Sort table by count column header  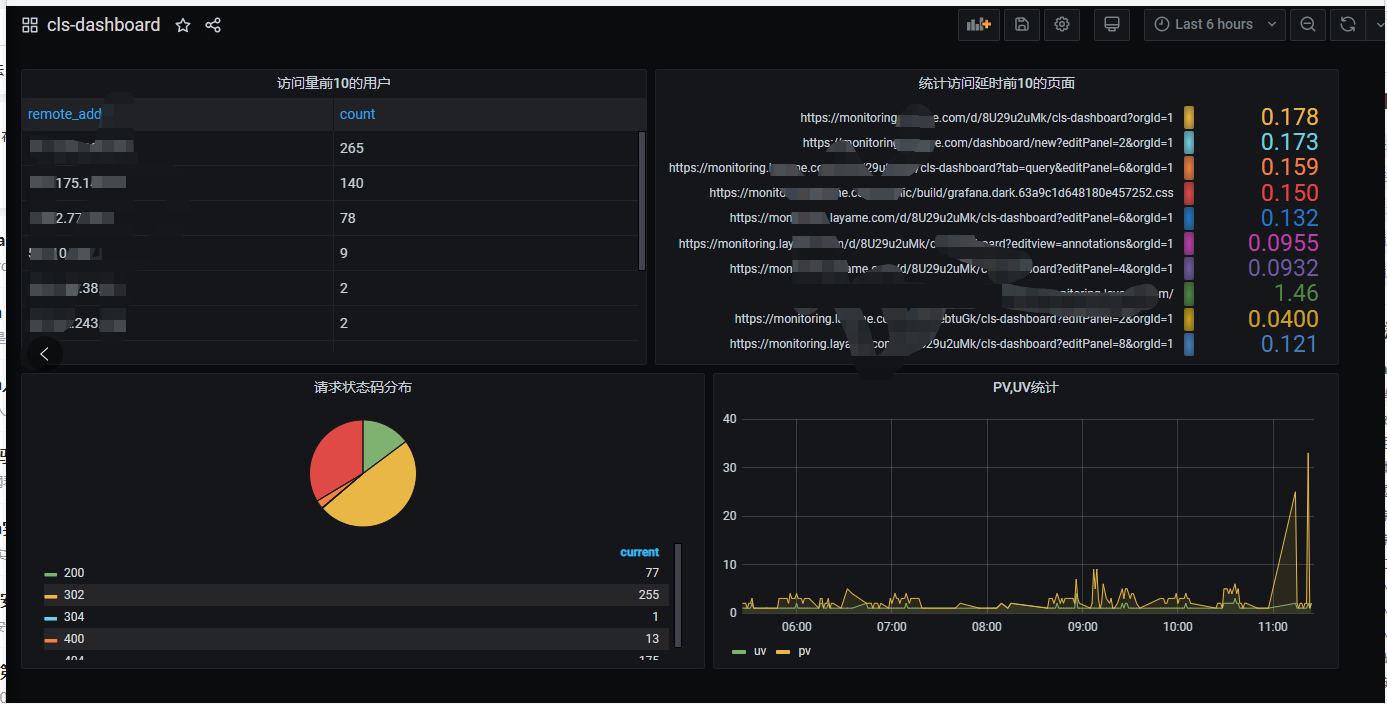coord(357,114)
